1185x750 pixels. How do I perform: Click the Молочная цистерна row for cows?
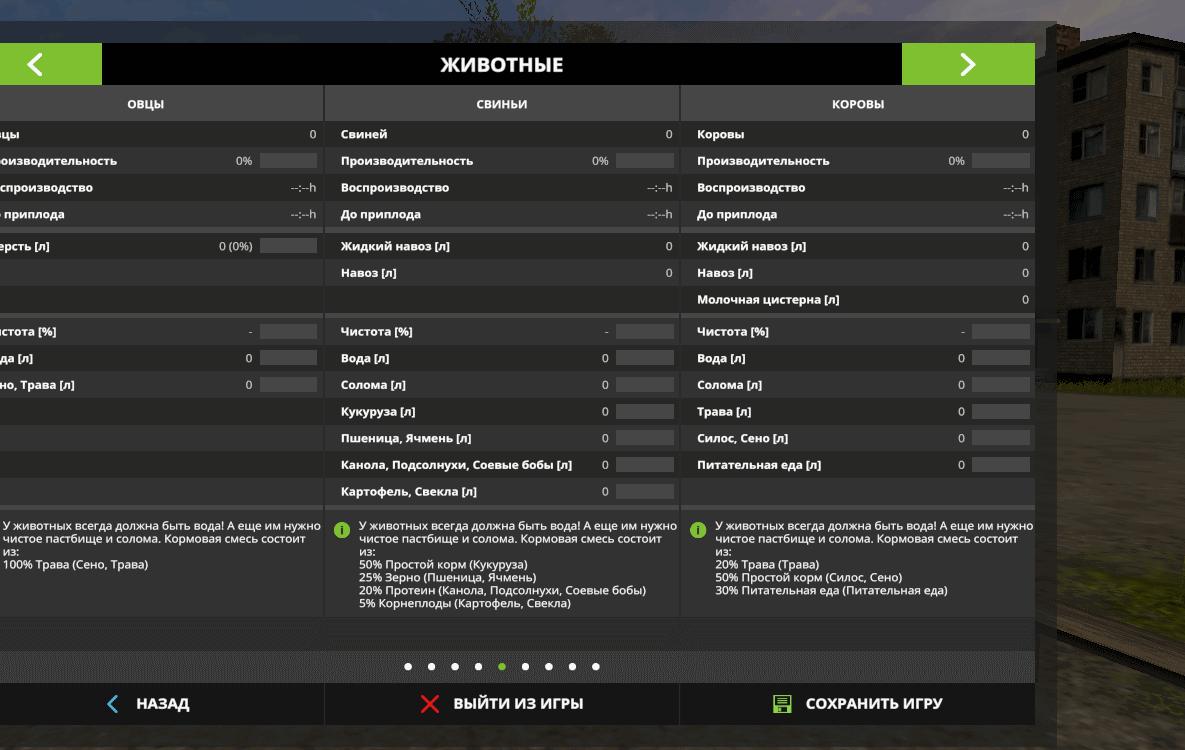click(858, 299)
